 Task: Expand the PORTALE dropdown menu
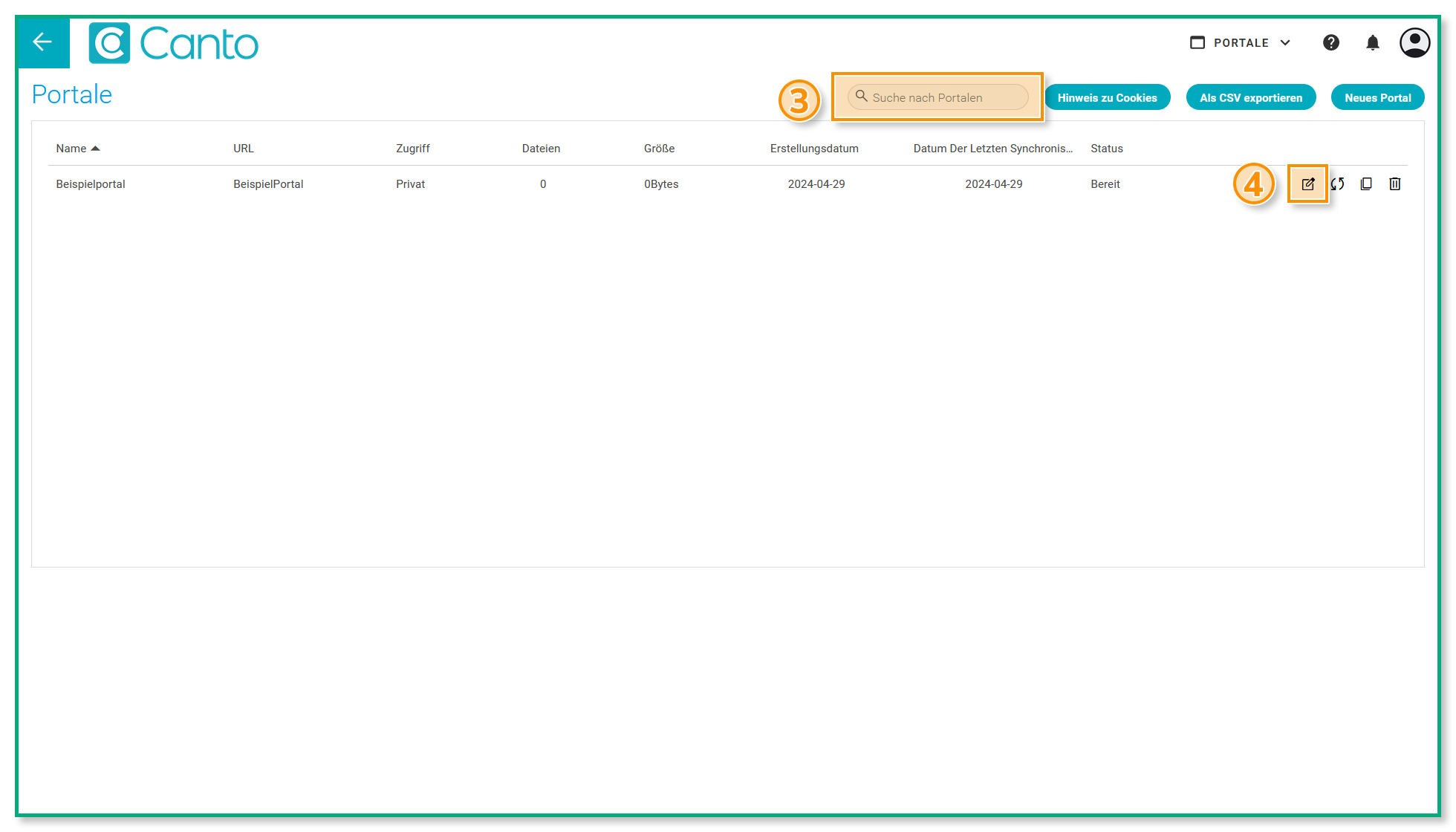1241,43
